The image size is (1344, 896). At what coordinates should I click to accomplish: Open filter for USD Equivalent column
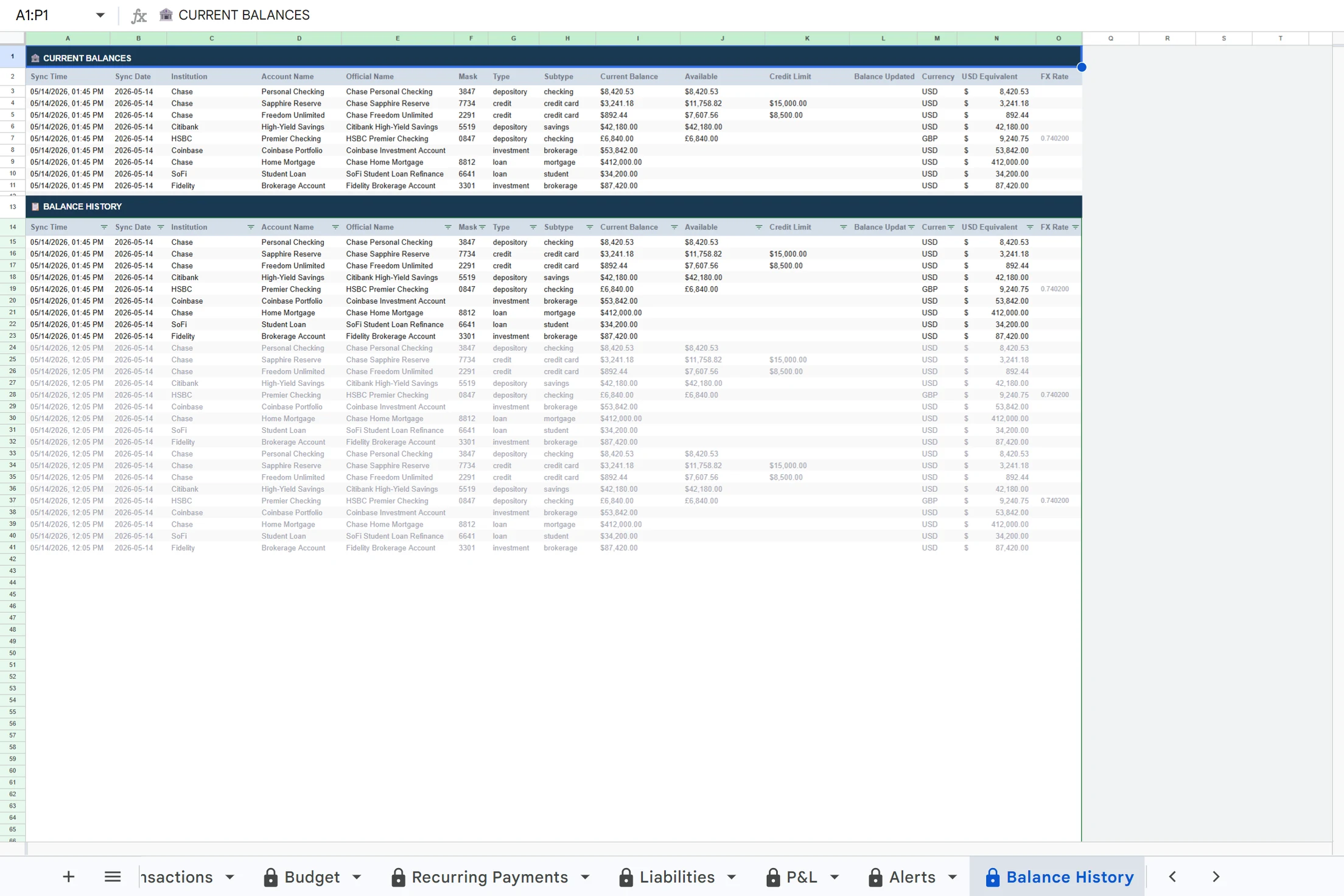[x=1030, y=227]
